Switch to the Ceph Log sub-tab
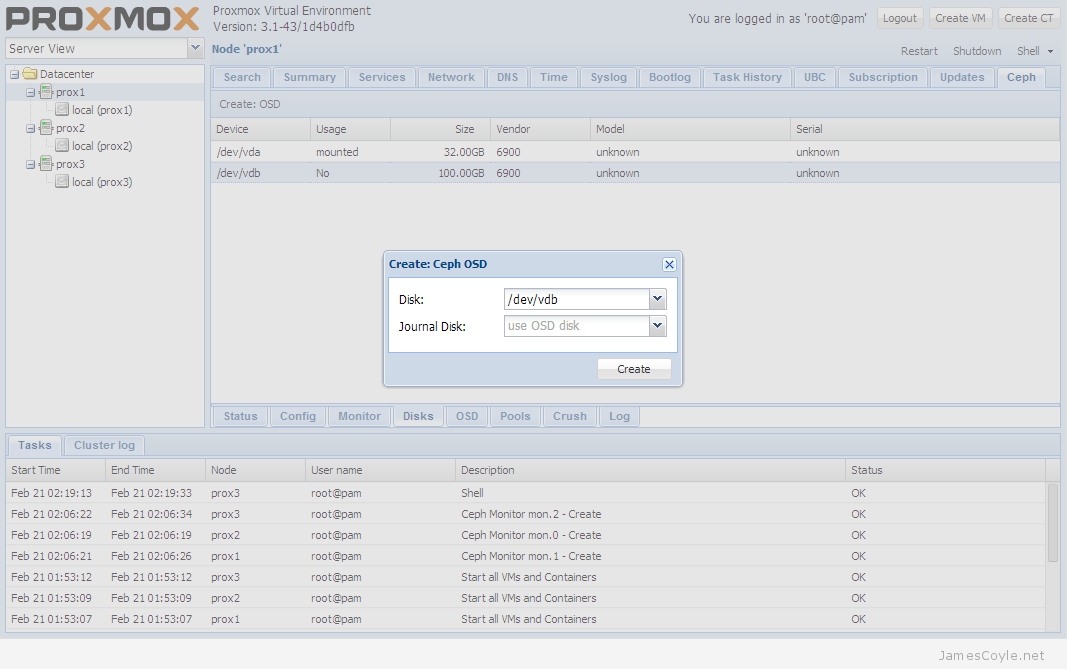Screen dimensions: 1067x669 [x=619, y=417]
